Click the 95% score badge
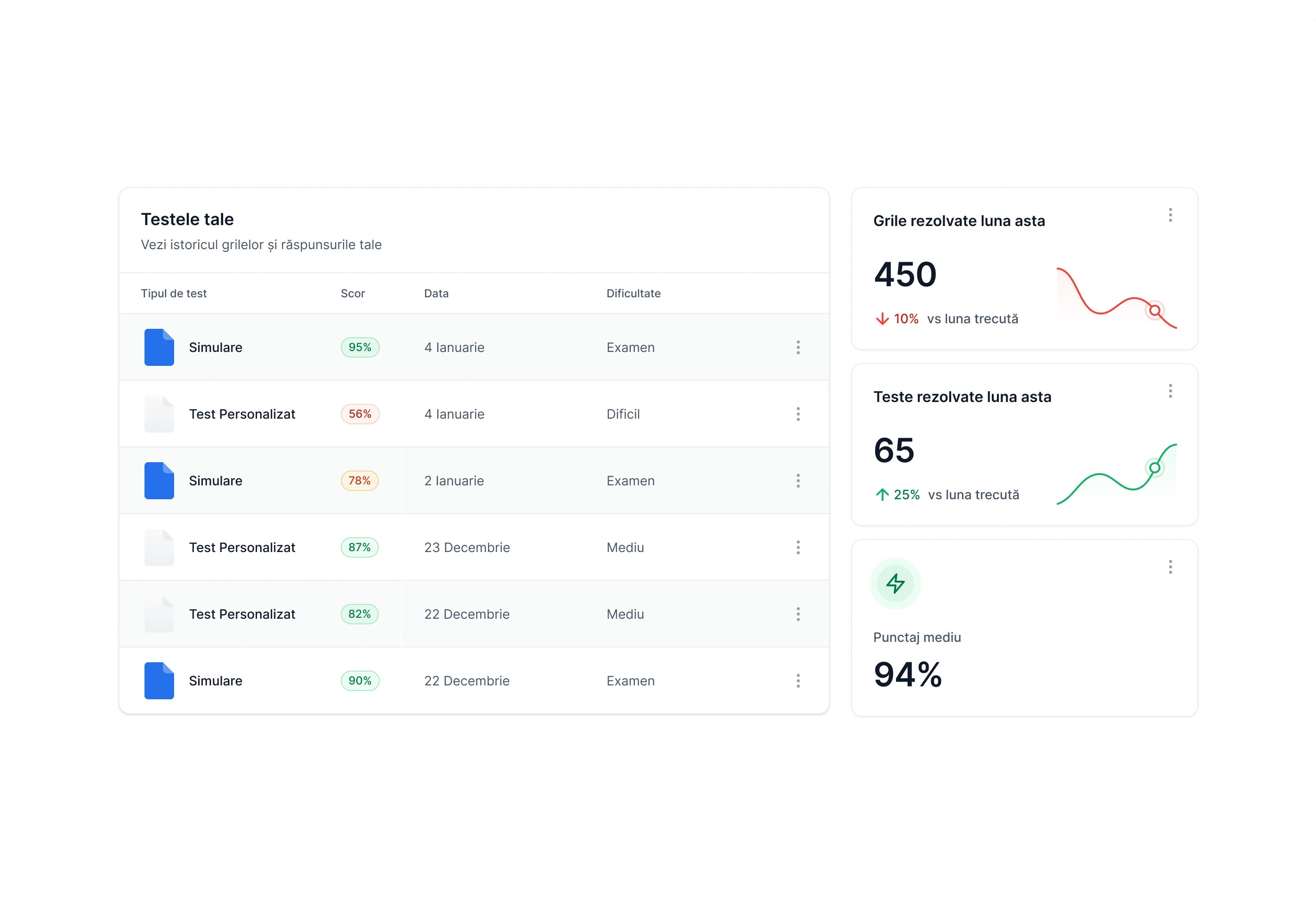This screenshot has width=1316, height=904. coord(360,347)
